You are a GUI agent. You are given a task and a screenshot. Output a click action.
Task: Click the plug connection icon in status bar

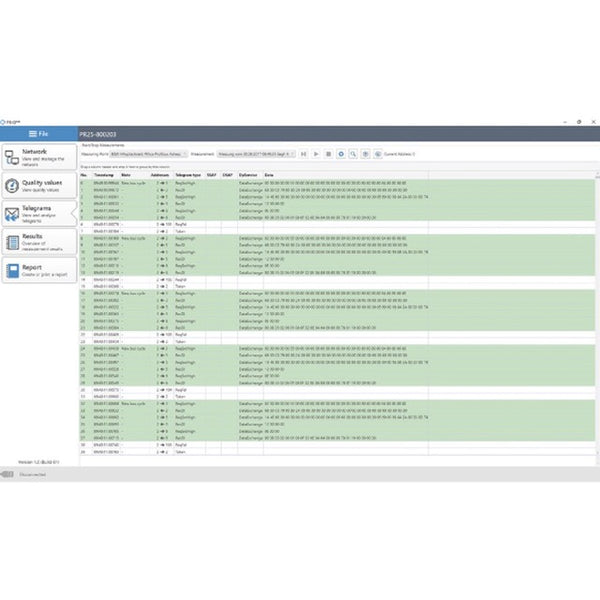7,474
